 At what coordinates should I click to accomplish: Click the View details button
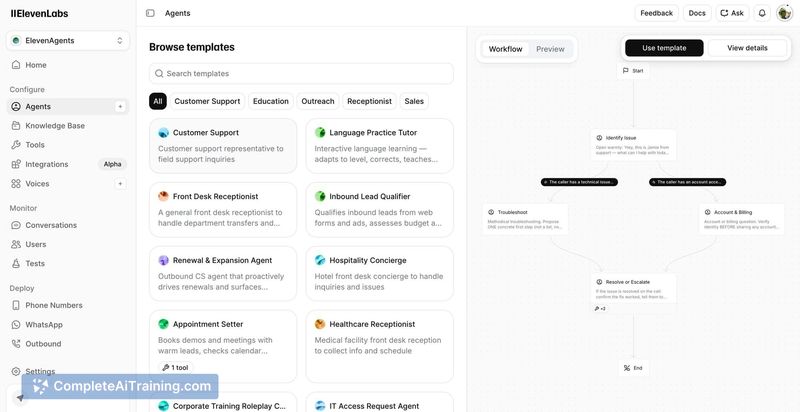[747, 48]
